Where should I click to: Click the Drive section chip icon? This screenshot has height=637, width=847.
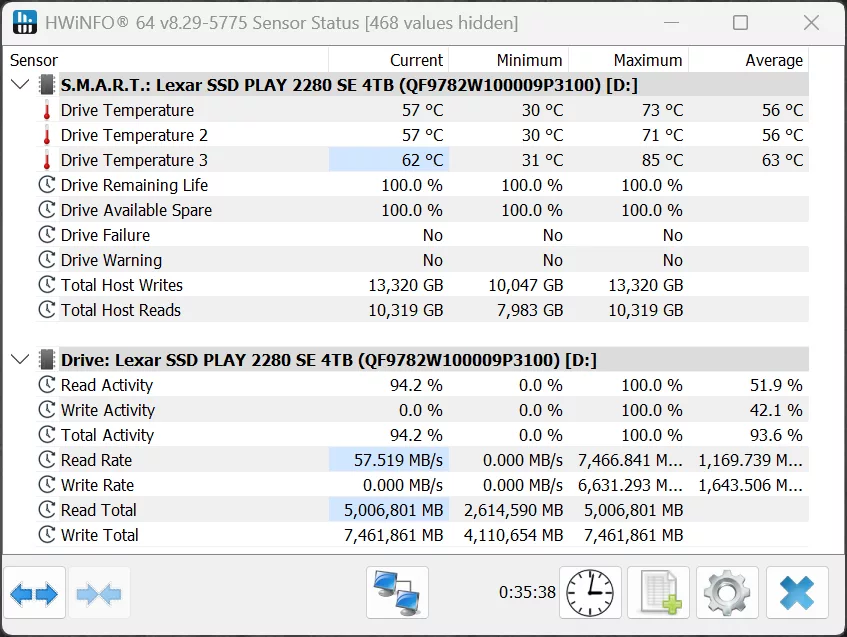click(x=47, y=360)
